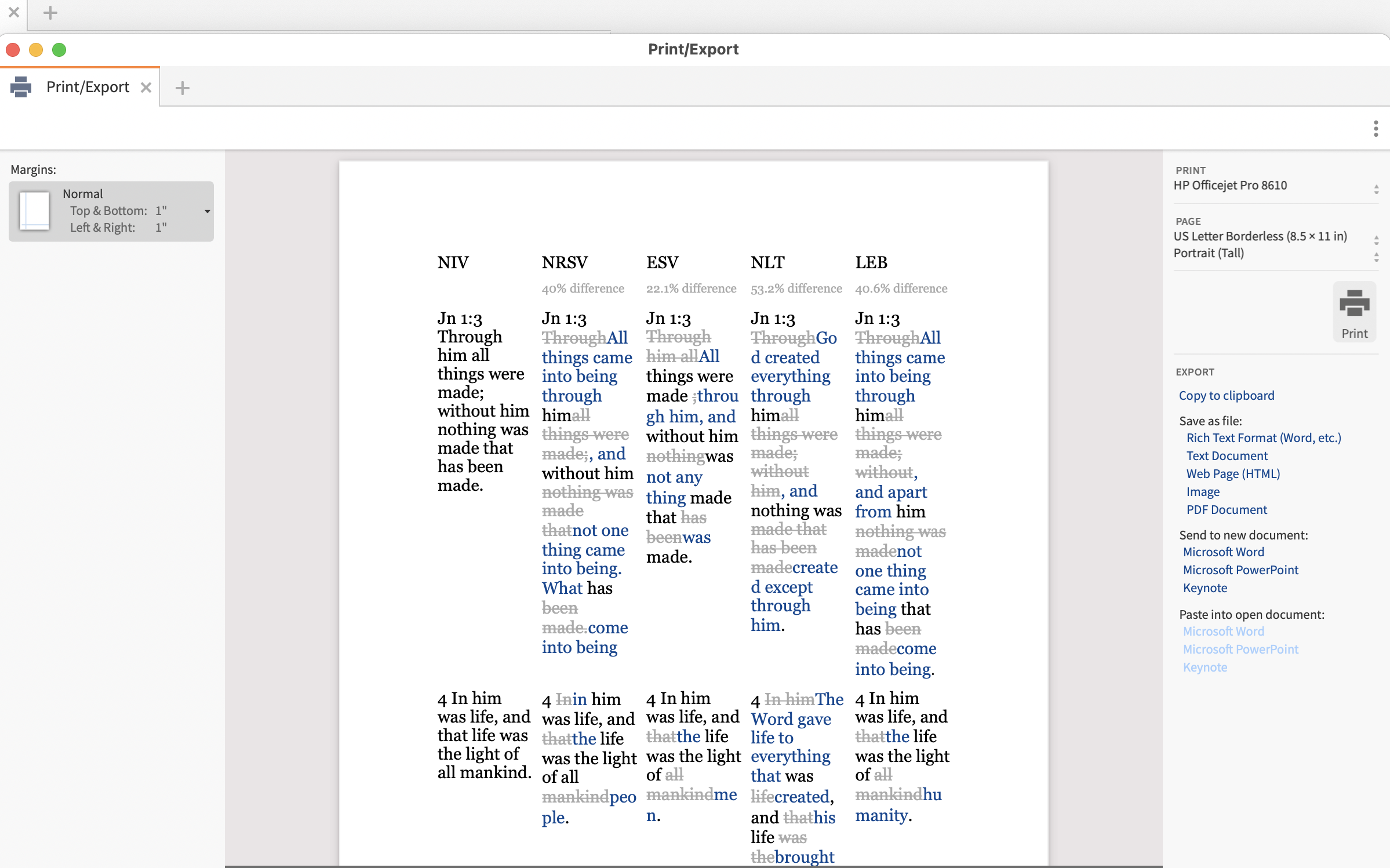The image size is (1390, 868).
Task: Click the margins page preview thumbnail
Action: point(34,211)
